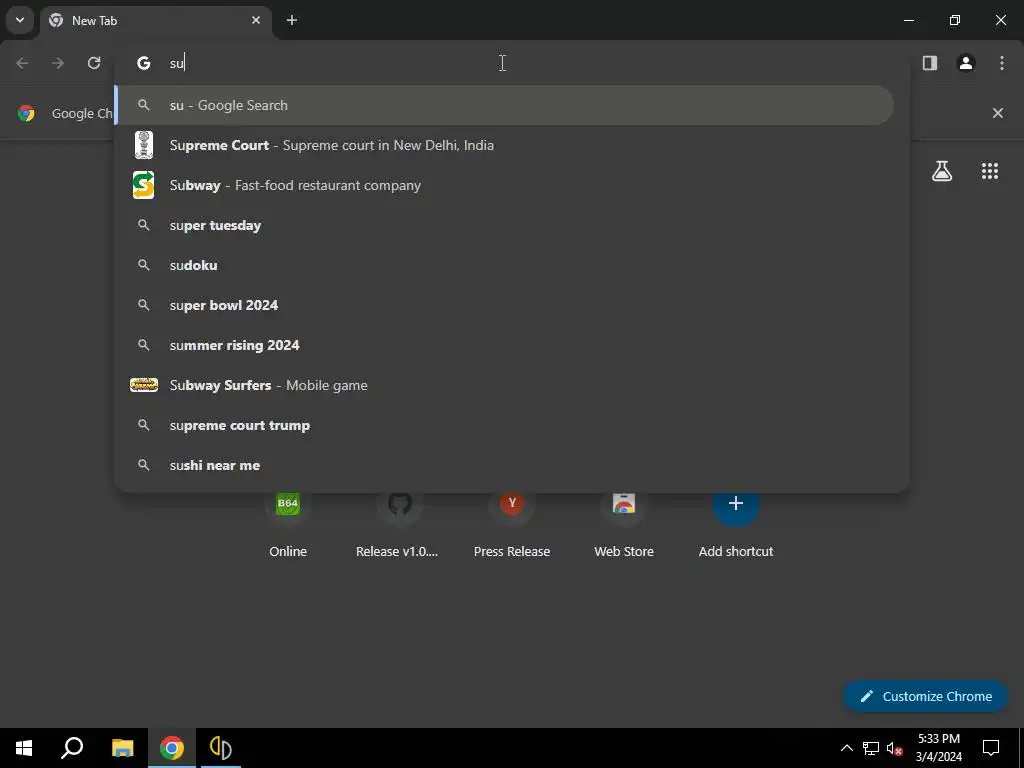Dismiss the Google Chrome infobar
Viewport: 1024px width, 768px height.
click(998, 113)
